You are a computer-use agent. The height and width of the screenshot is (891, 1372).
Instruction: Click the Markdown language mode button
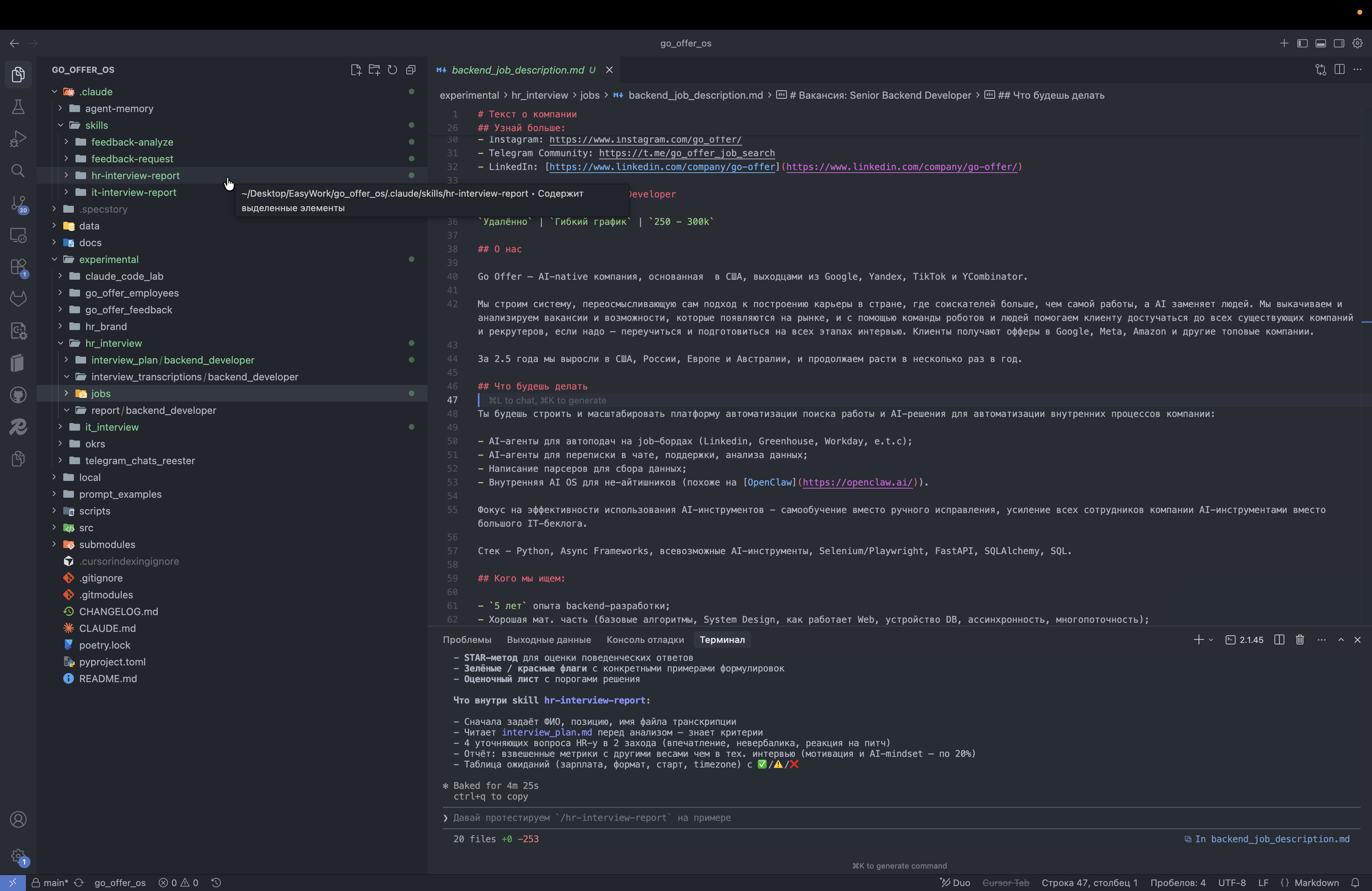(1316, 882)
